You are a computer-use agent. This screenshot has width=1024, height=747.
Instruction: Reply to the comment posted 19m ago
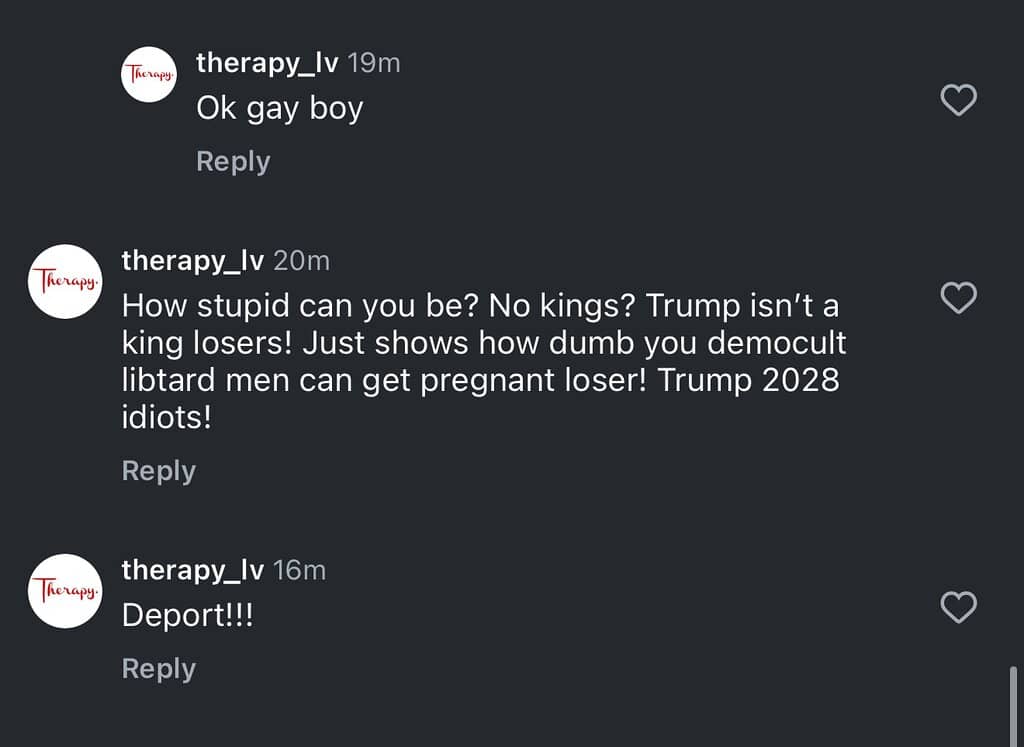click(233, 161)
